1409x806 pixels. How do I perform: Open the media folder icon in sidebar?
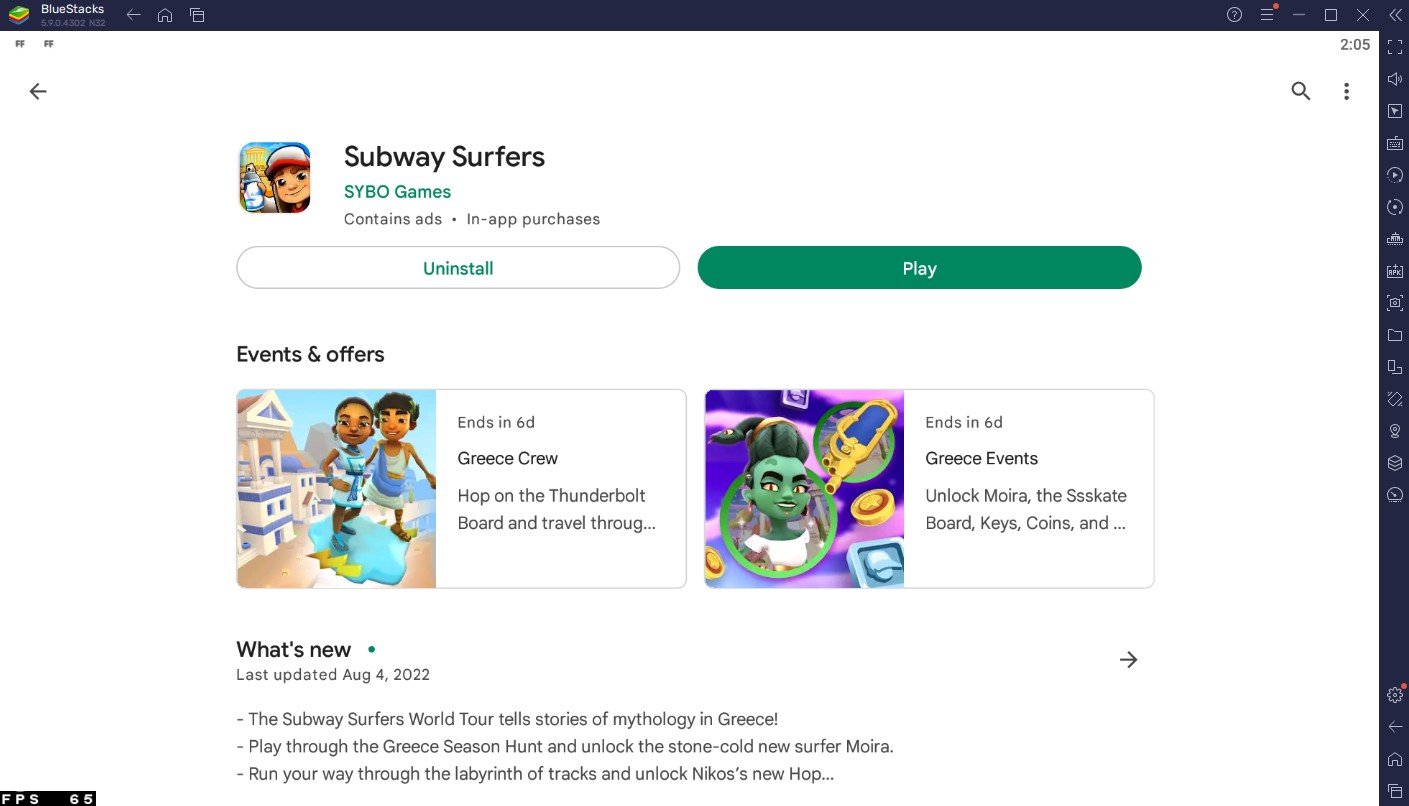click(1395, 335)
